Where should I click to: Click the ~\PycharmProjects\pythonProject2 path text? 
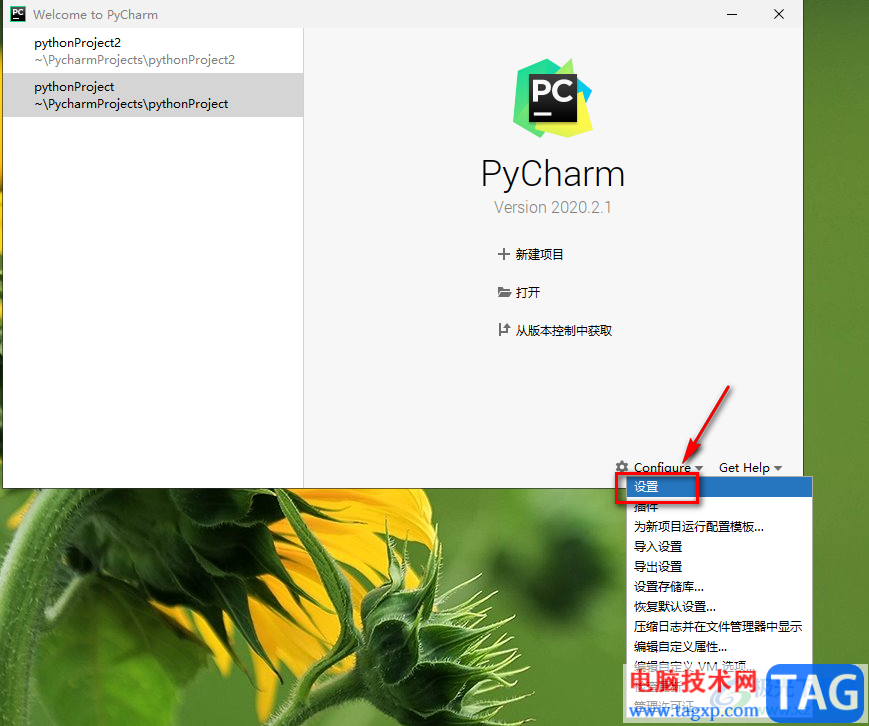tap(134, 60)
